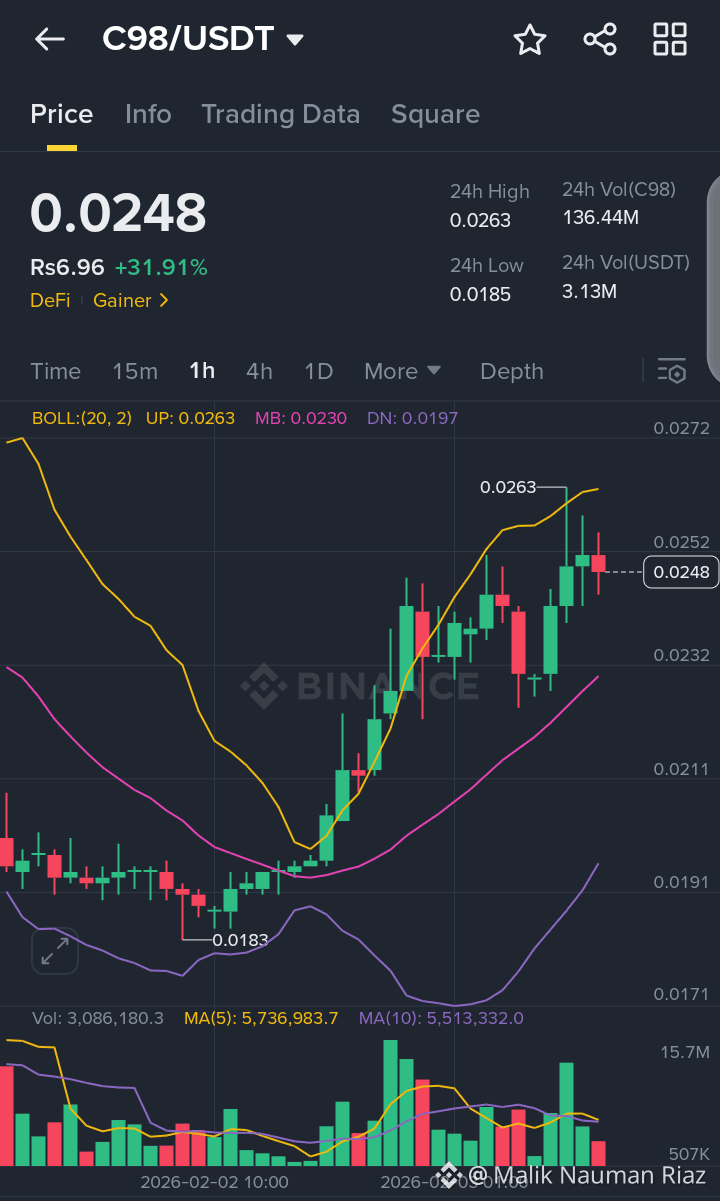
Task: Select the 15m interval
Action: (135, 371)
